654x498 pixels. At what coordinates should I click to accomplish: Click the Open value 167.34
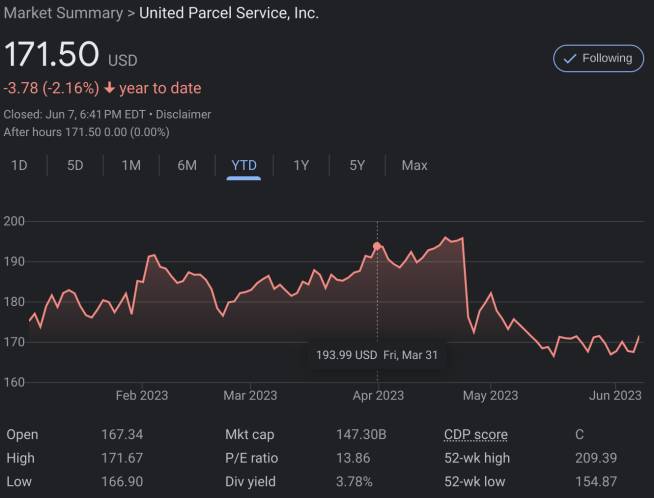point(122,435)
